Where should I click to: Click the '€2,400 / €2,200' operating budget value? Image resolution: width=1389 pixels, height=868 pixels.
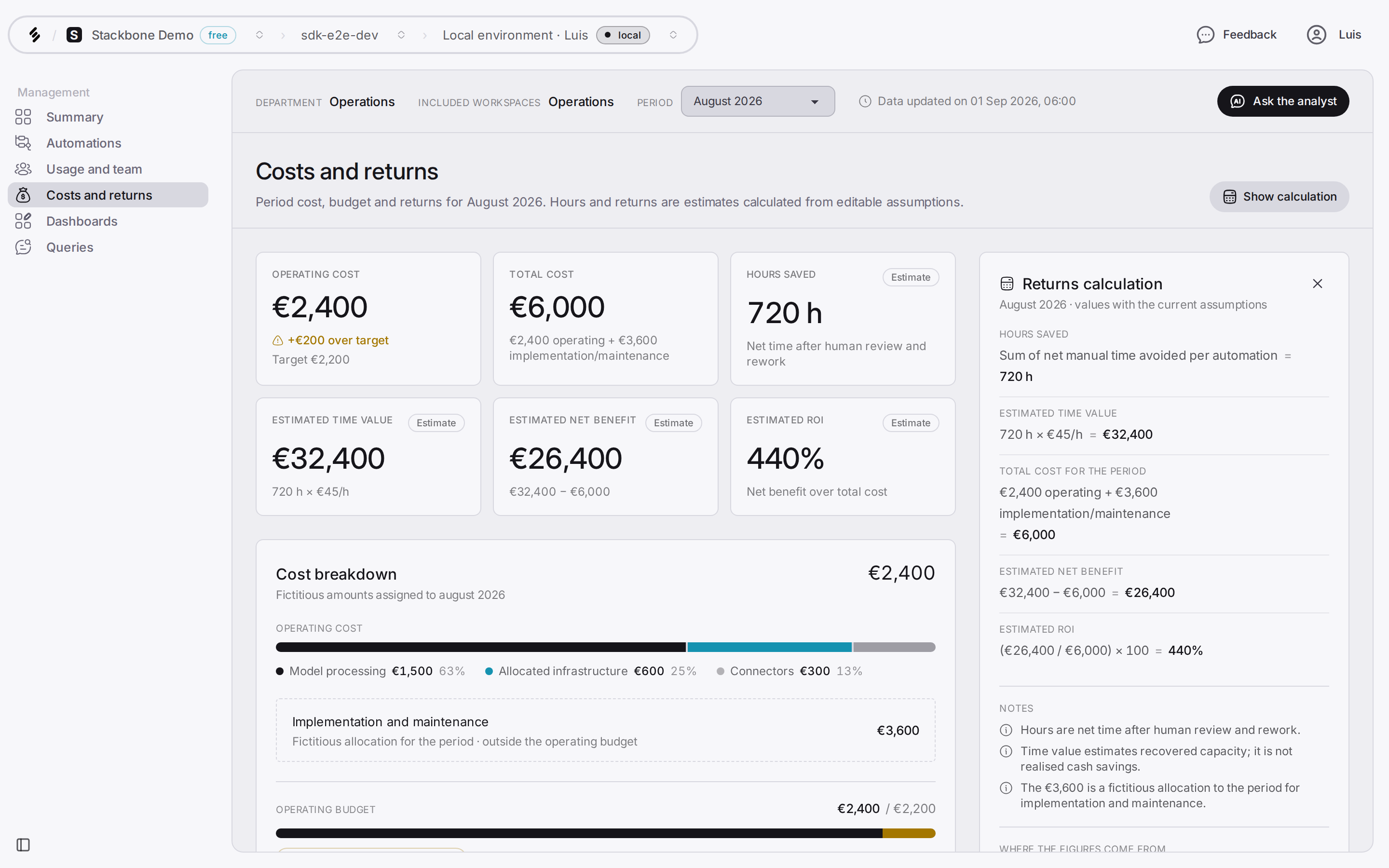[x=886, y=809]
